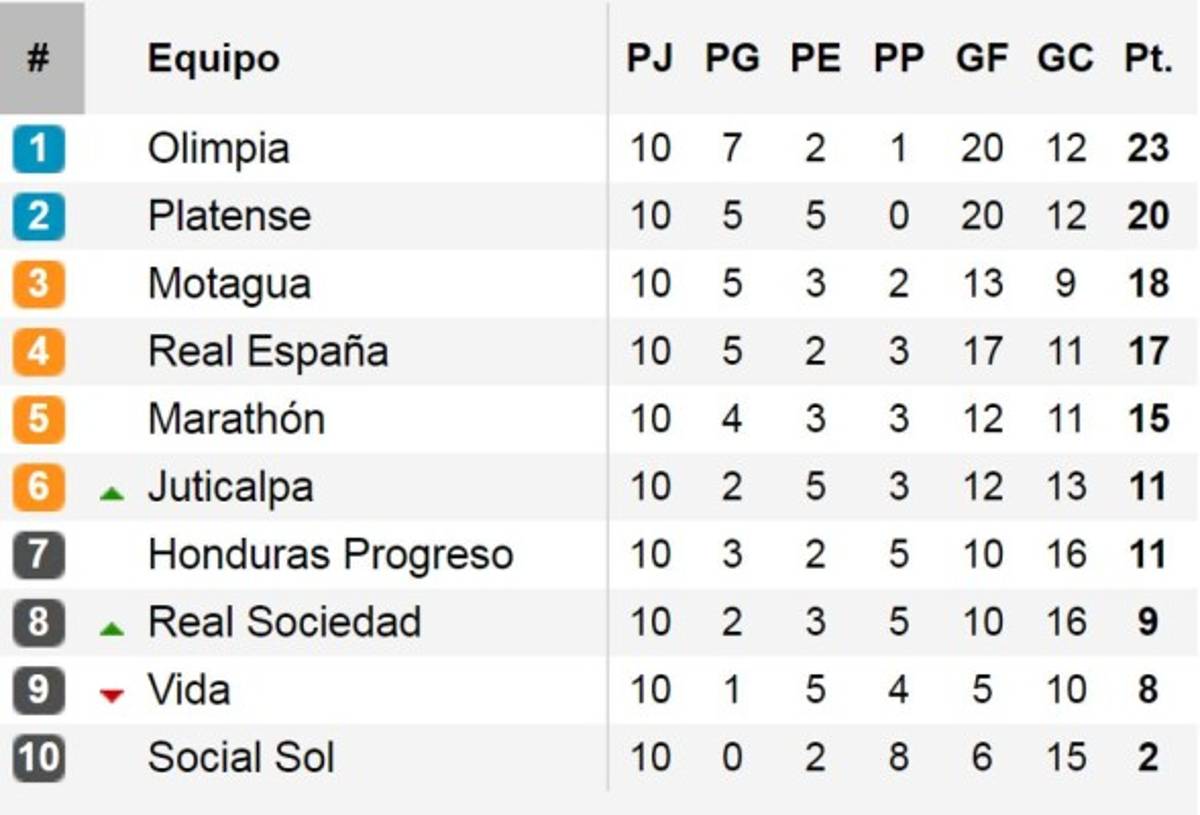The height and width of the screenshot is (815, 1200).
Task: Click Social Sol team name
Action: coord(241,757)
